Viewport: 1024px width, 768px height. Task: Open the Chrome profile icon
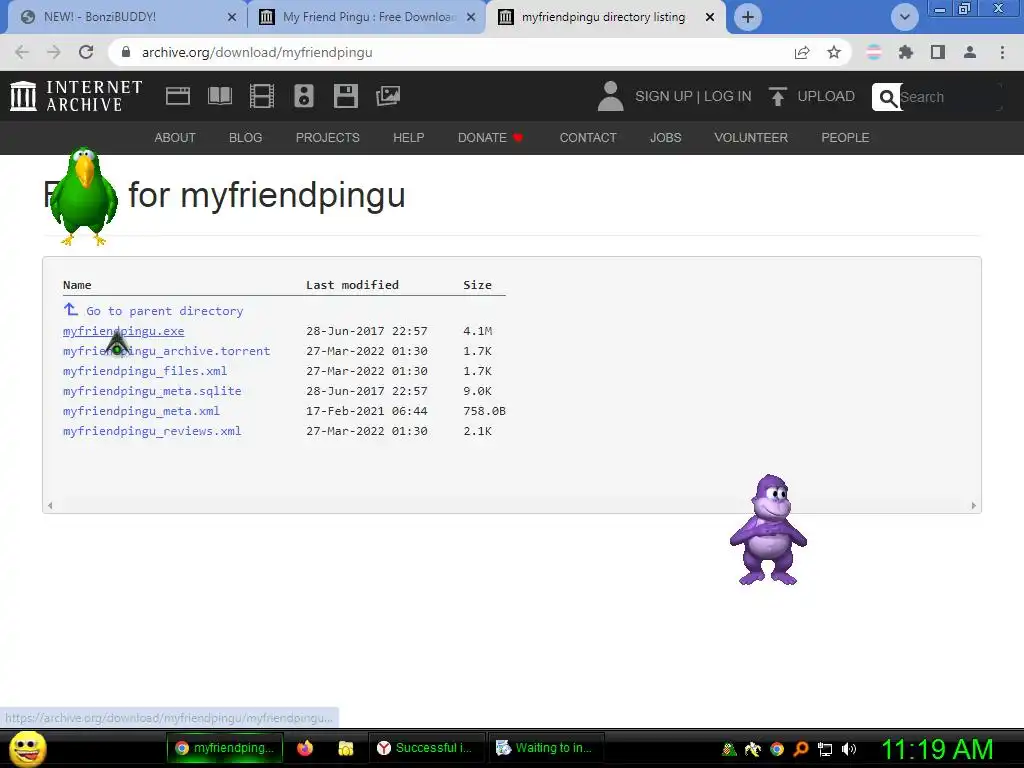tap(970, 52)
